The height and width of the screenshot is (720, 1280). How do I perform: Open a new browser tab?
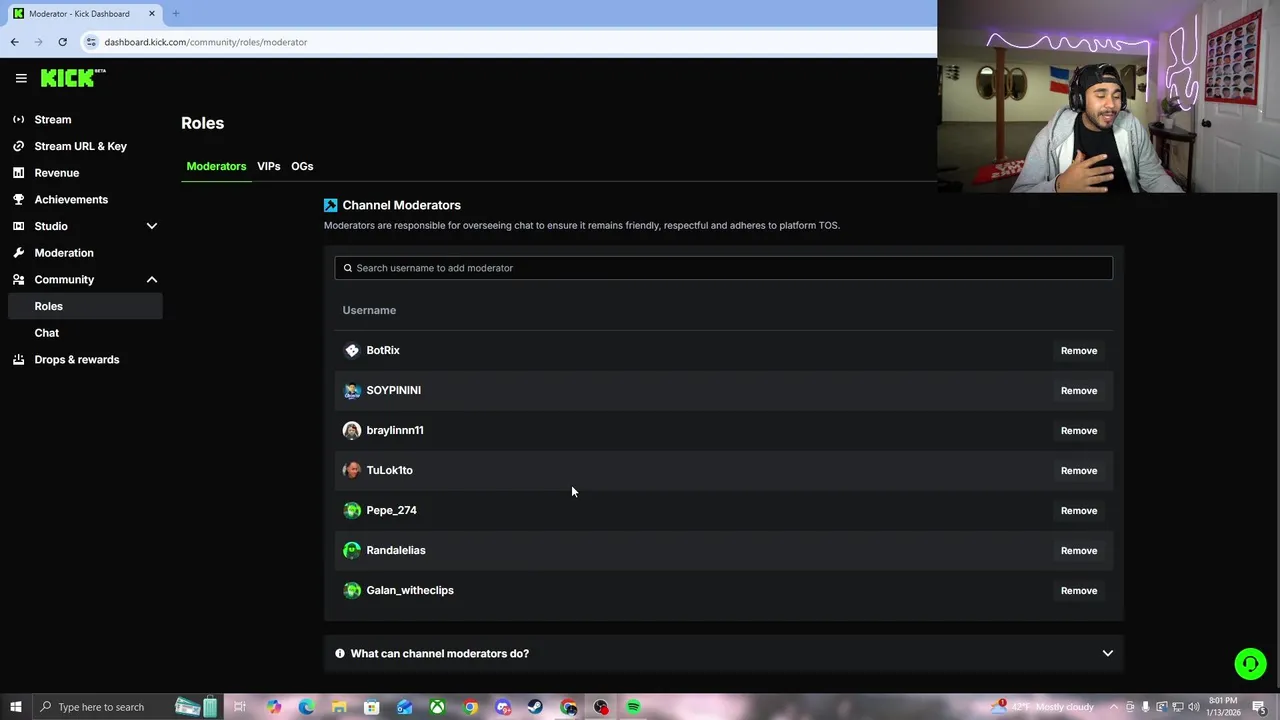[176, 14]
